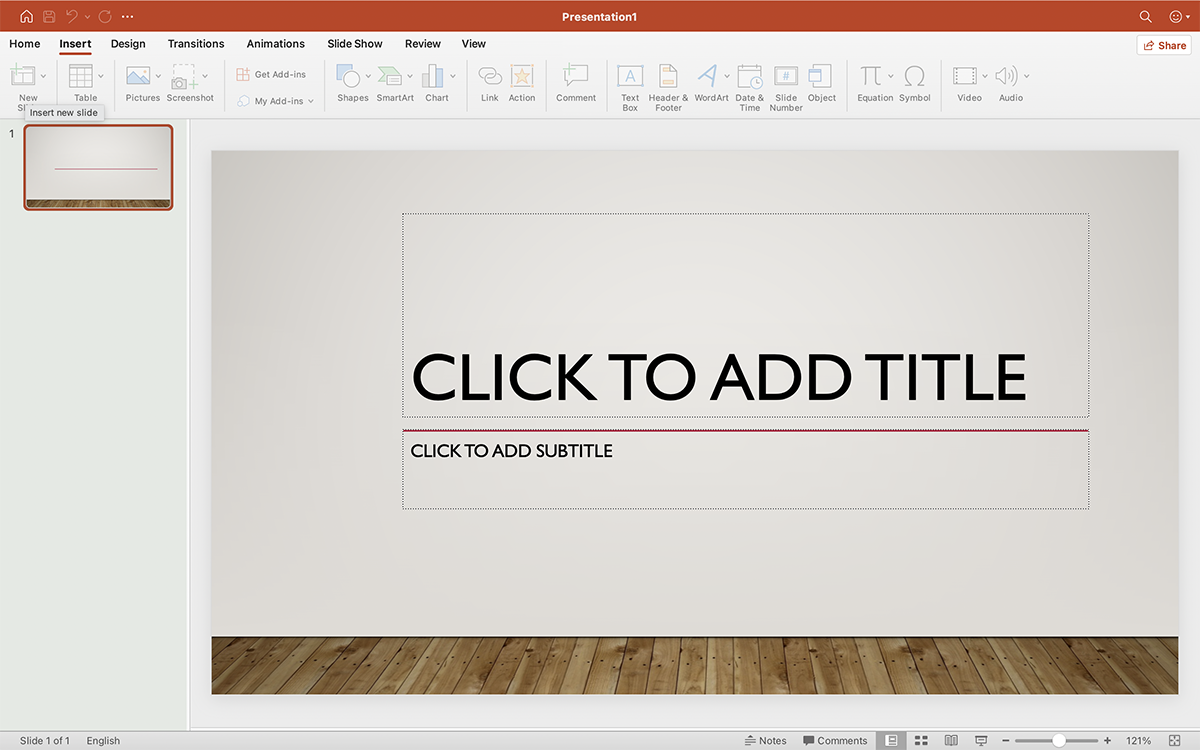Insert a Text Box on the slide
The image size is (1200, 750).
(x=629, y=85)
